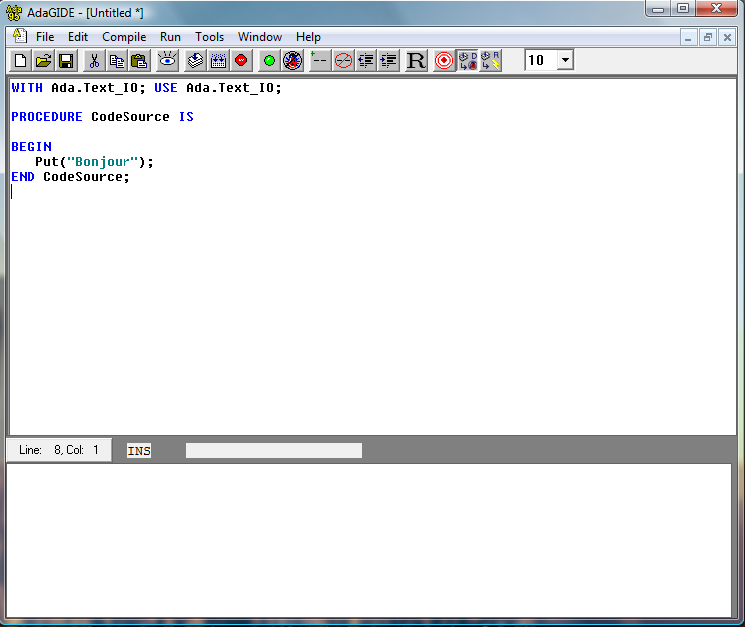Toggle the INS insert mode indicator

click(x=139, y=451)
